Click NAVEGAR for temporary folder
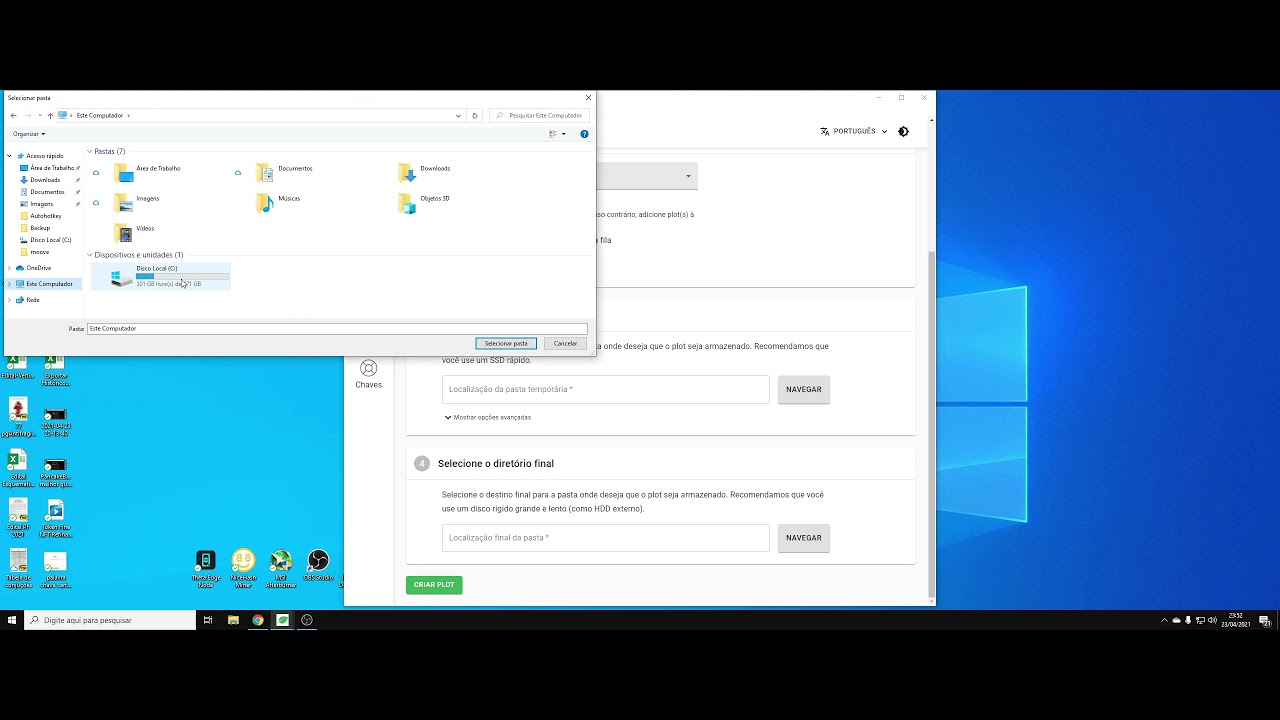The image size is (1280, 720). tap(804, 389)
